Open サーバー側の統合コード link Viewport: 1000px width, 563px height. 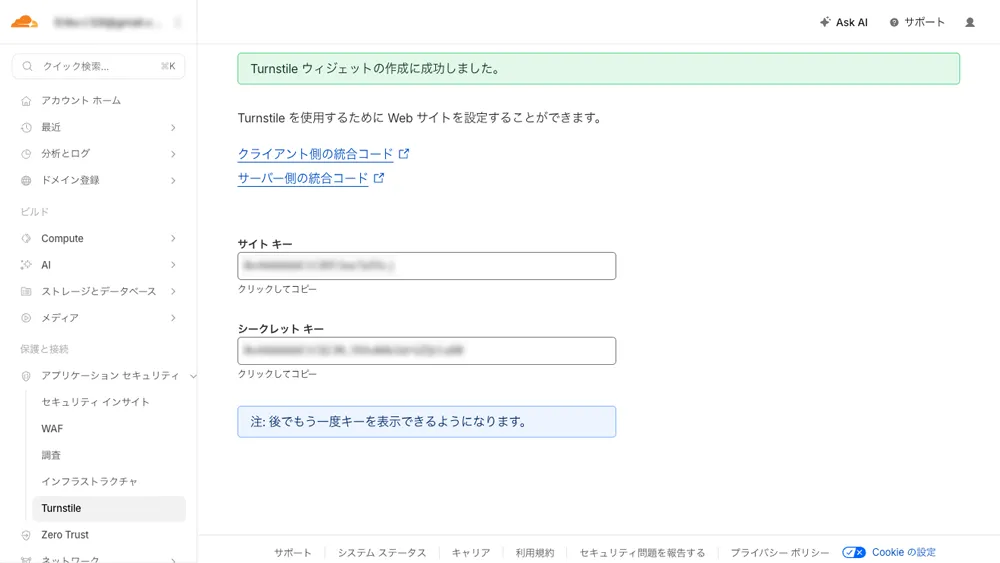click(x=303, y=178)
